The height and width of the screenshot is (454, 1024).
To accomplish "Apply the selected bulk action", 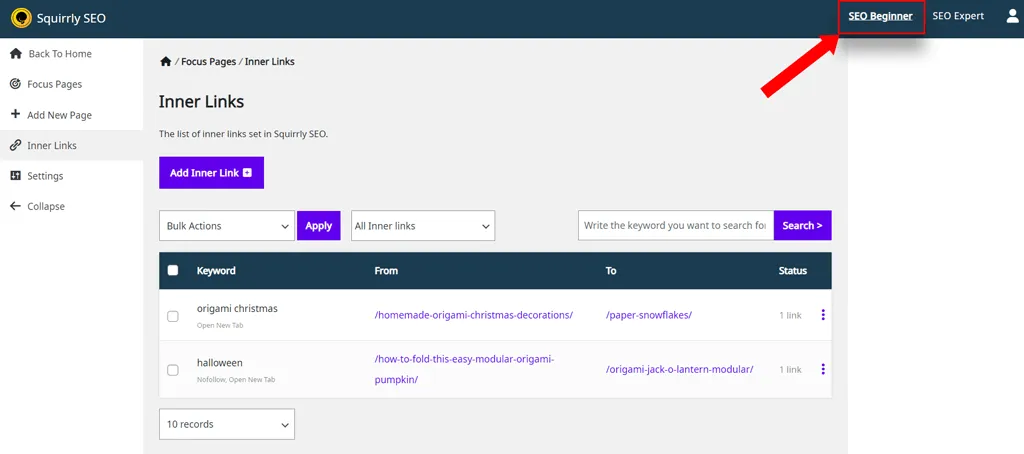I will coord(319,225).
